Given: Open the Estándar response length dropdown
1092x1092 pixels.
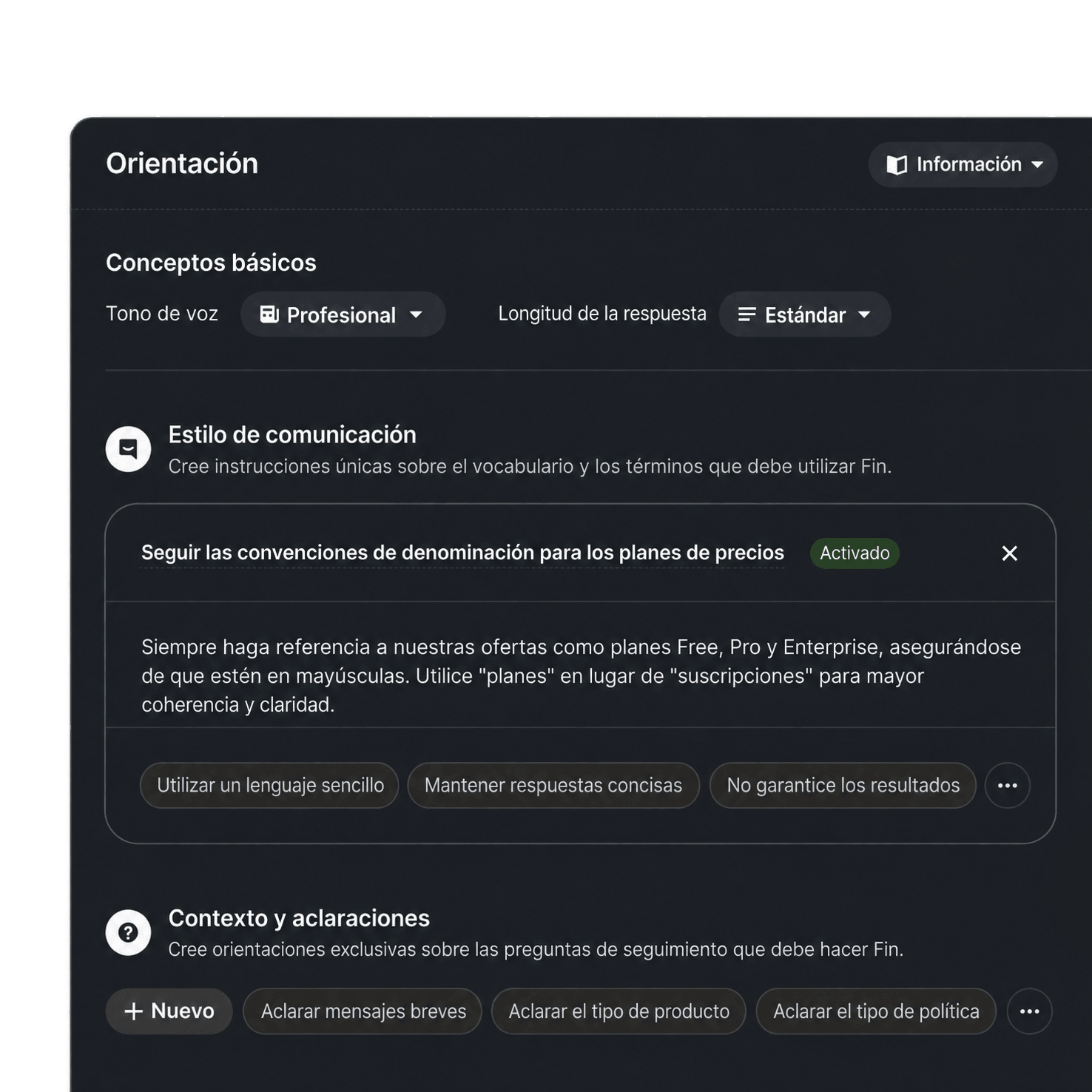Looking at the screenshot, I should [x=805, y=314].
